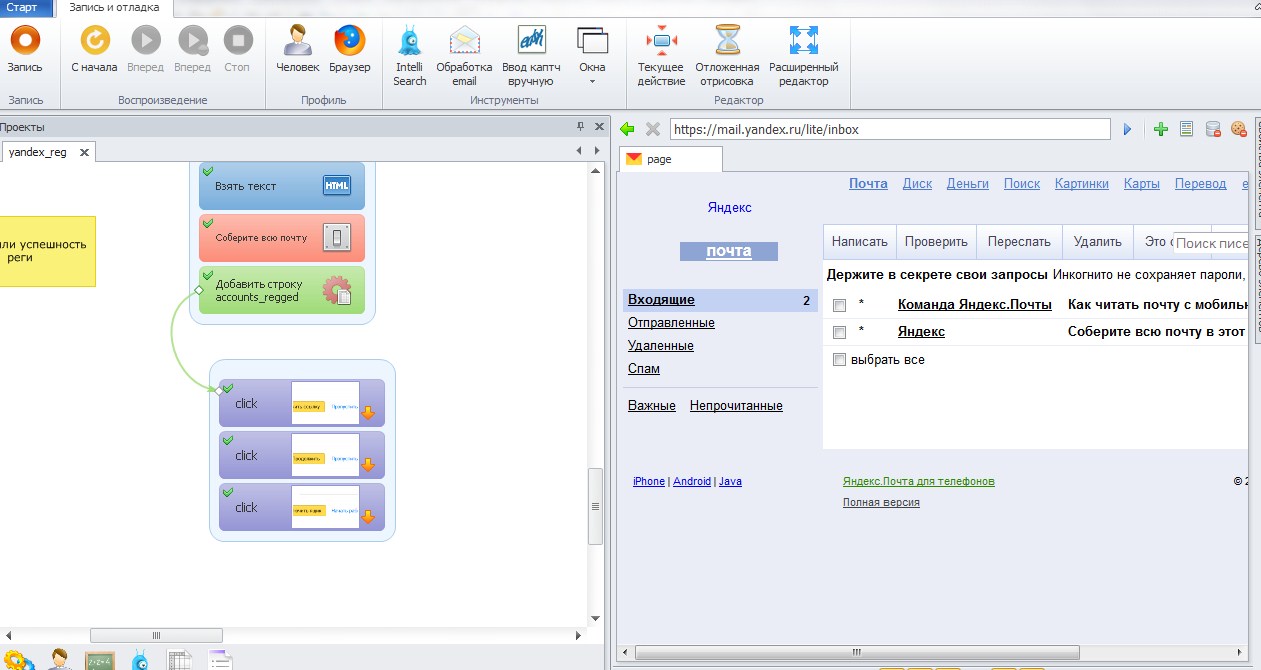Screen dimensions: 1261x670
Task: Tick the checkbox for the Яндекс message
Action: click(840, 332)
